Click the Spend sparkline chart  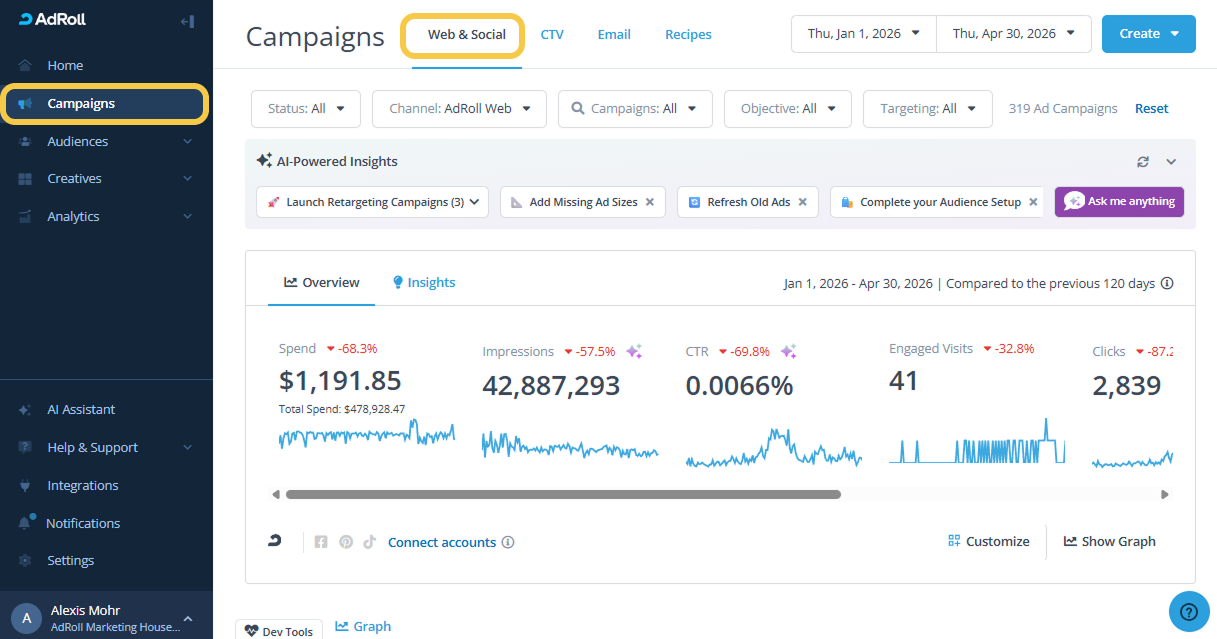pyautogui.click(x=366, y=433)
